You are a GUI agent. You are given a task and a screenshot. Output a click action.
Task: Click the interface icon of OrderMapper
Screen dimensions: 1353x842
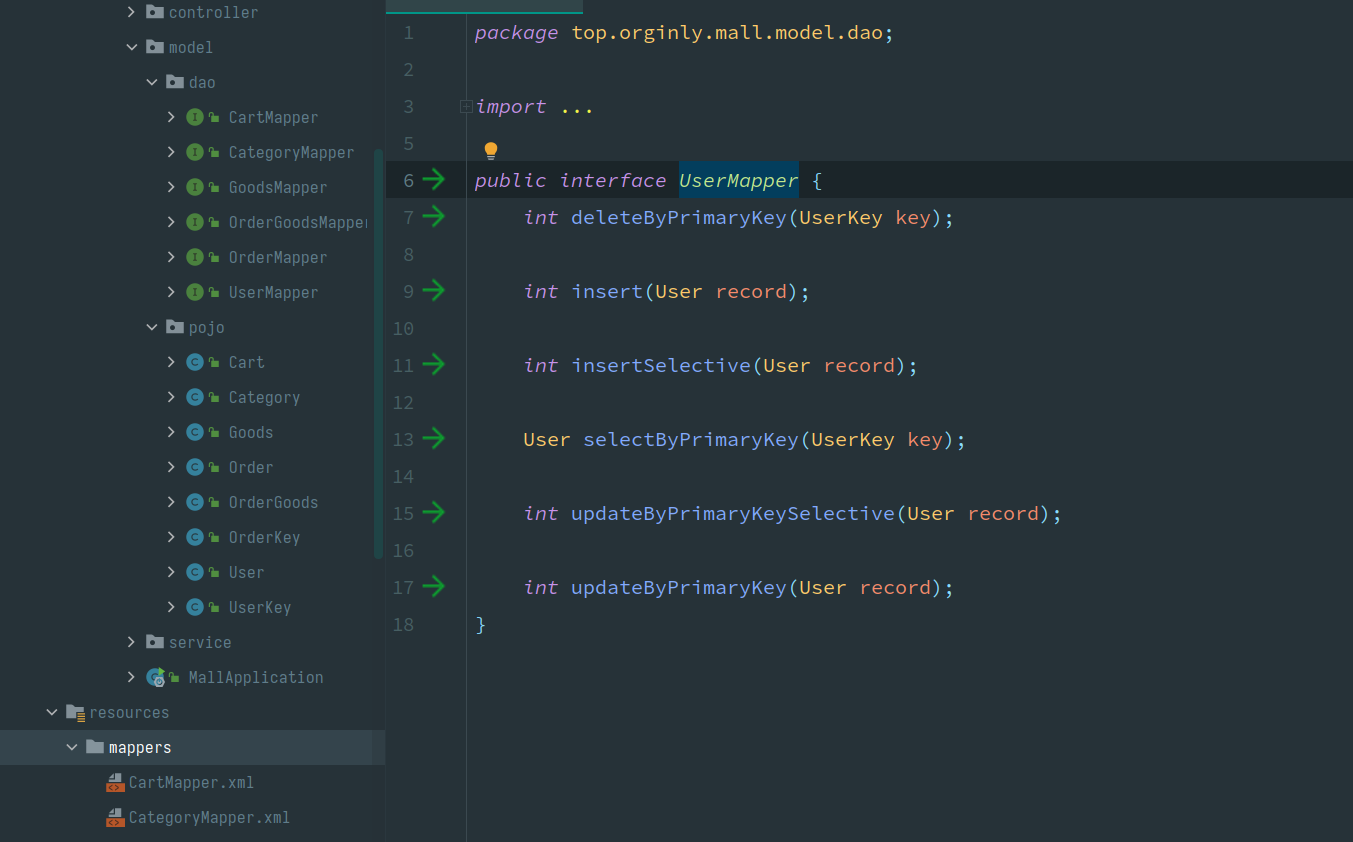click(x=195, y=257)
